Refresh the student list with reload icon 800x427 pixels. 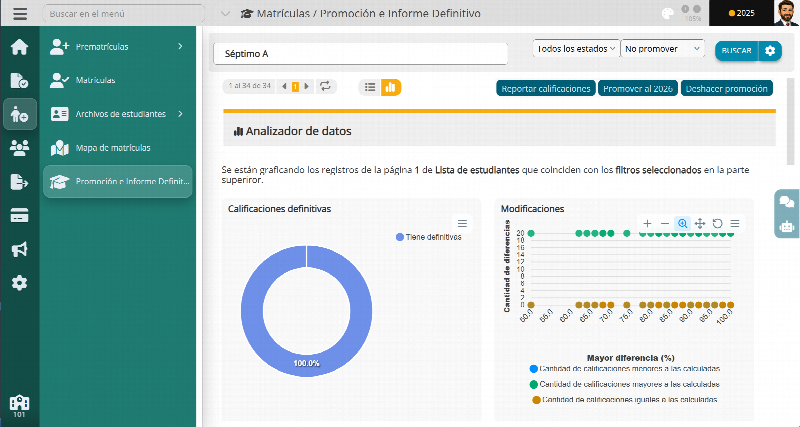click(325, 86)
